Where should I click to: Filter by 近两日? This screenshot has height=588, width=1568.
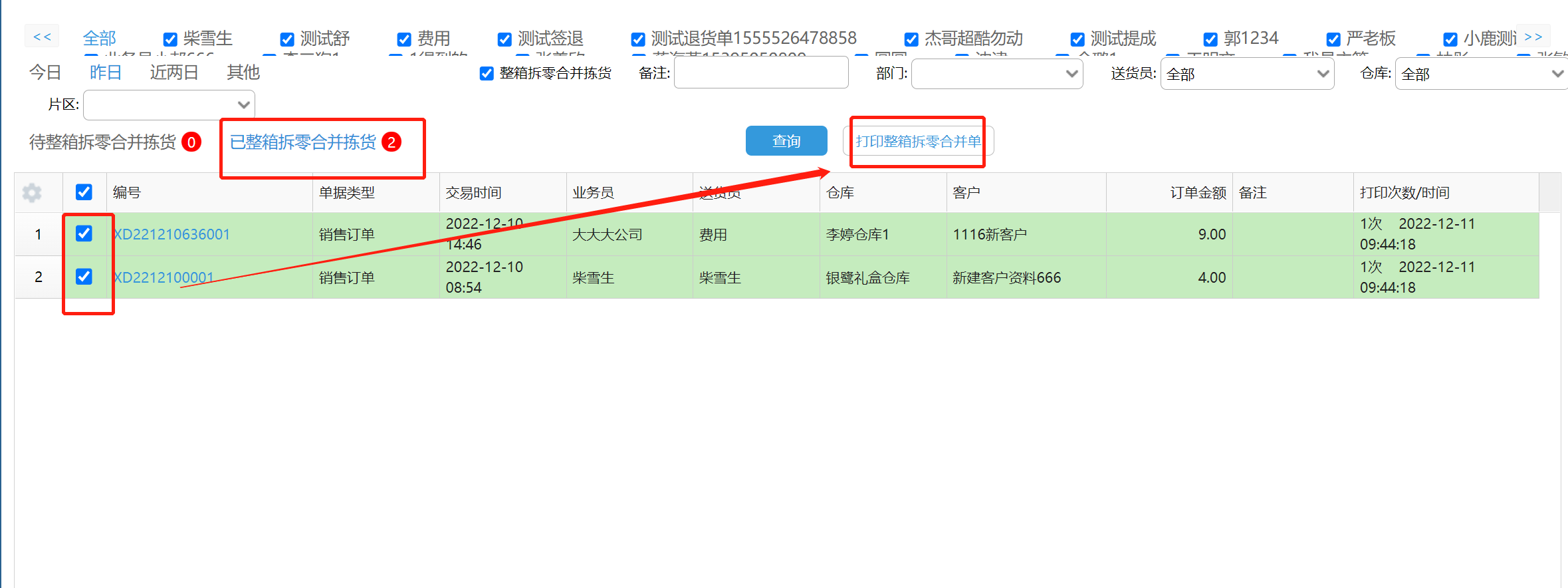(x=174, y=72)
